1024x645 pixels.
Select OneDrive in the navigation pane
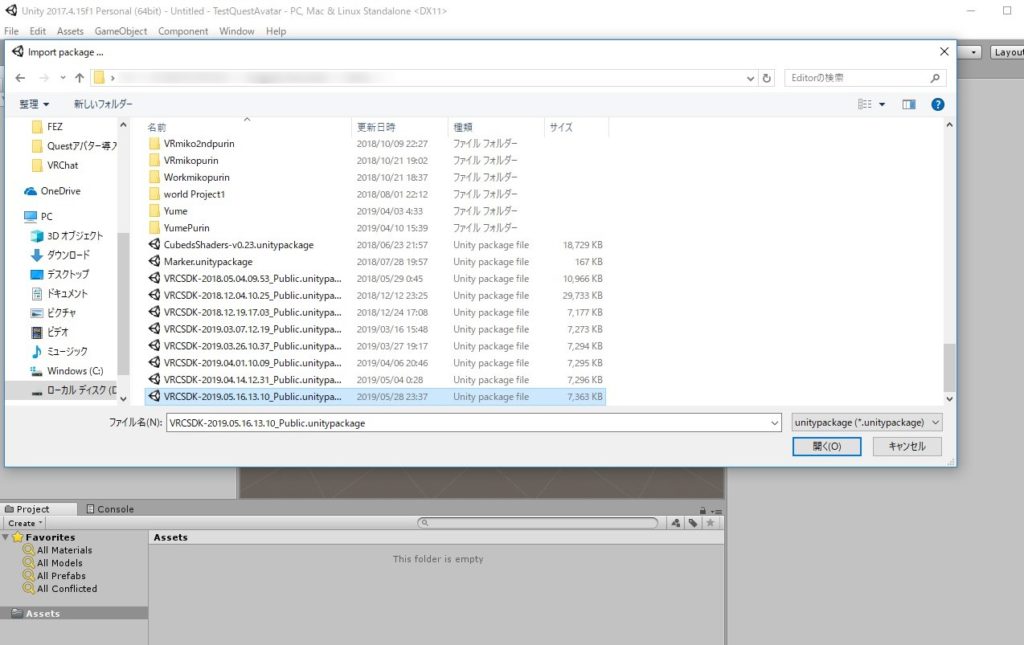tap(60, 191)
